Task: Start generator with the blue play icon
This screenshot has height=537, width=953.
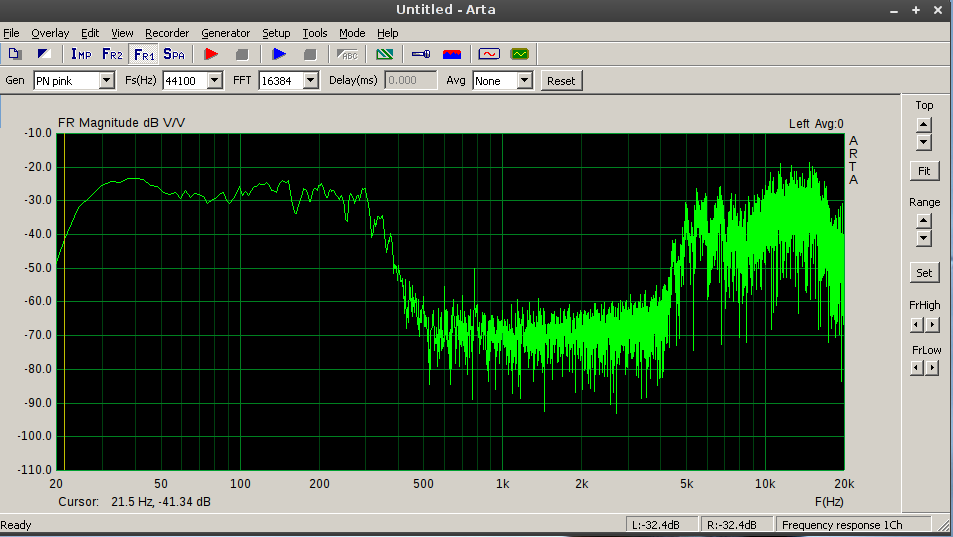Action: [279, 54]
